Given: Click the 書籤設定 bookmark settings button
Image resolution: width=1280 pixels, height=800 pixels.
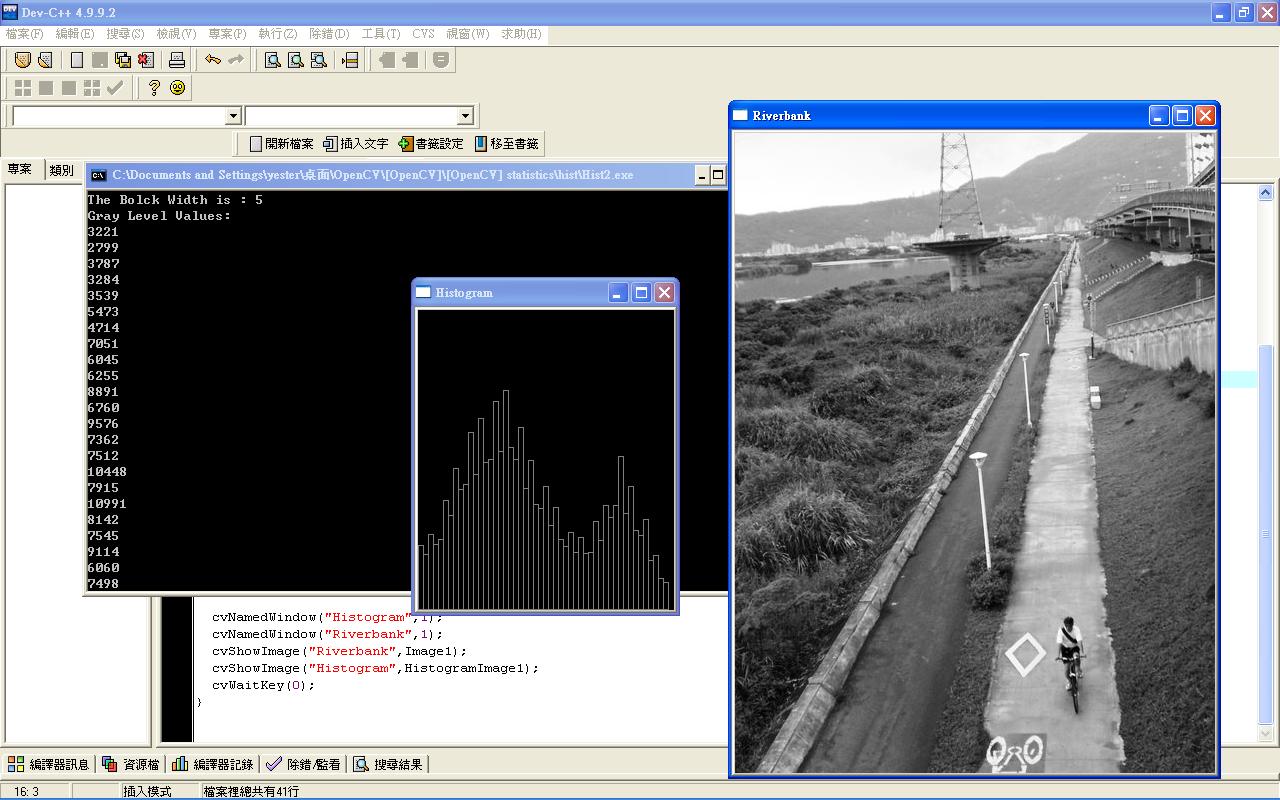Looking at the screenshot, I should click(431, 144).
